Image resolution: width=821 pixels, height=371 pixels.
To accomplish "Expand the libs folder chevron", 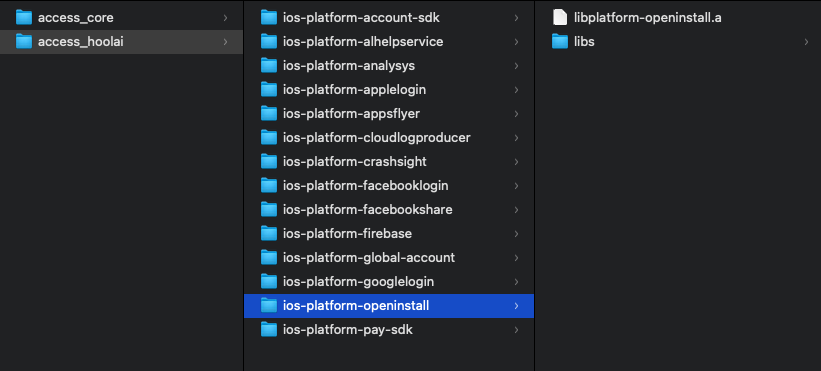I will click(x=806, y=42).
